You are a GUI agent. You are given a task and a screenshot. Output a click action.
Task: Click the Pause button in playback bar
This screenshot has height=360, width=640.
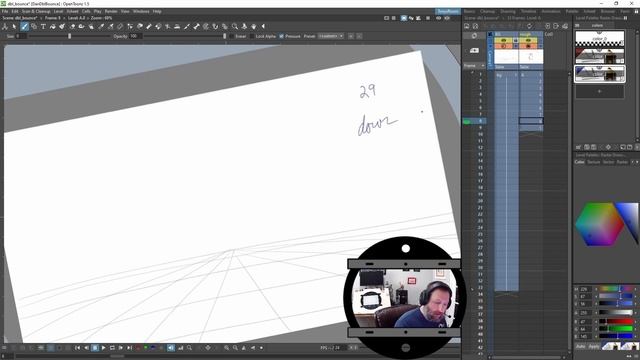click(x=95, y=348)
